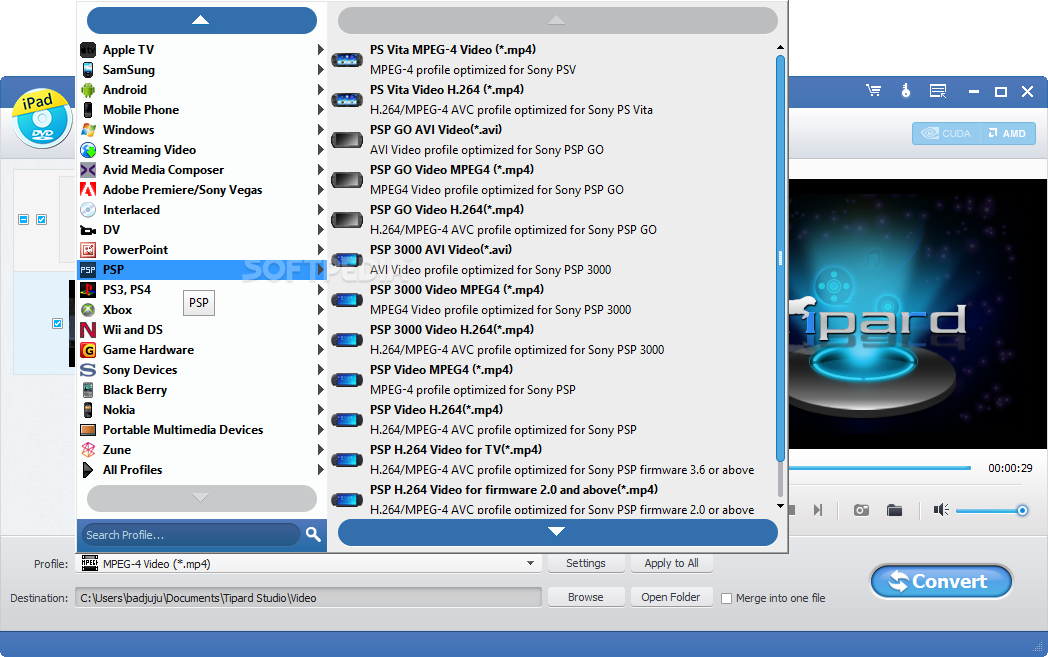The width and height of the screenshot is (1048, 657).
Task: Select the PS3, PS4 category
Action: [202, 290]
